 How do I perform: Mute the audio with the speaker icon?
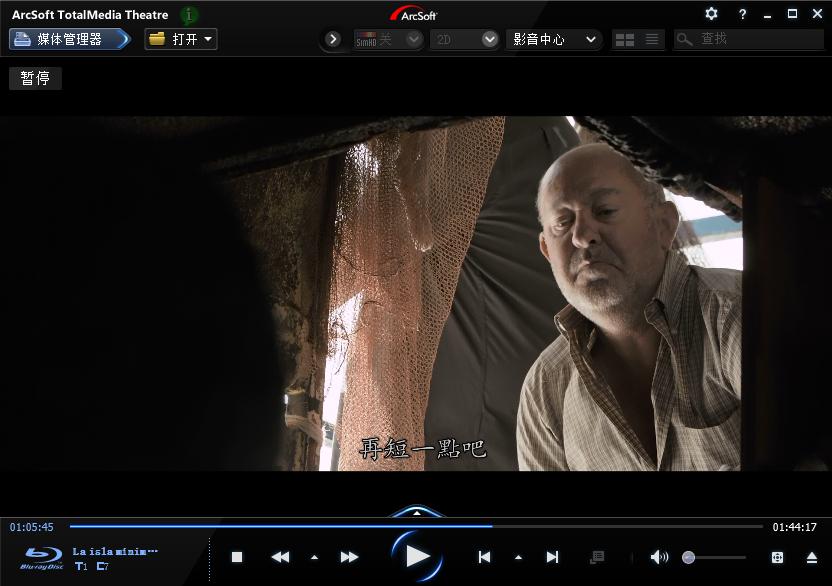coord(659,557)
